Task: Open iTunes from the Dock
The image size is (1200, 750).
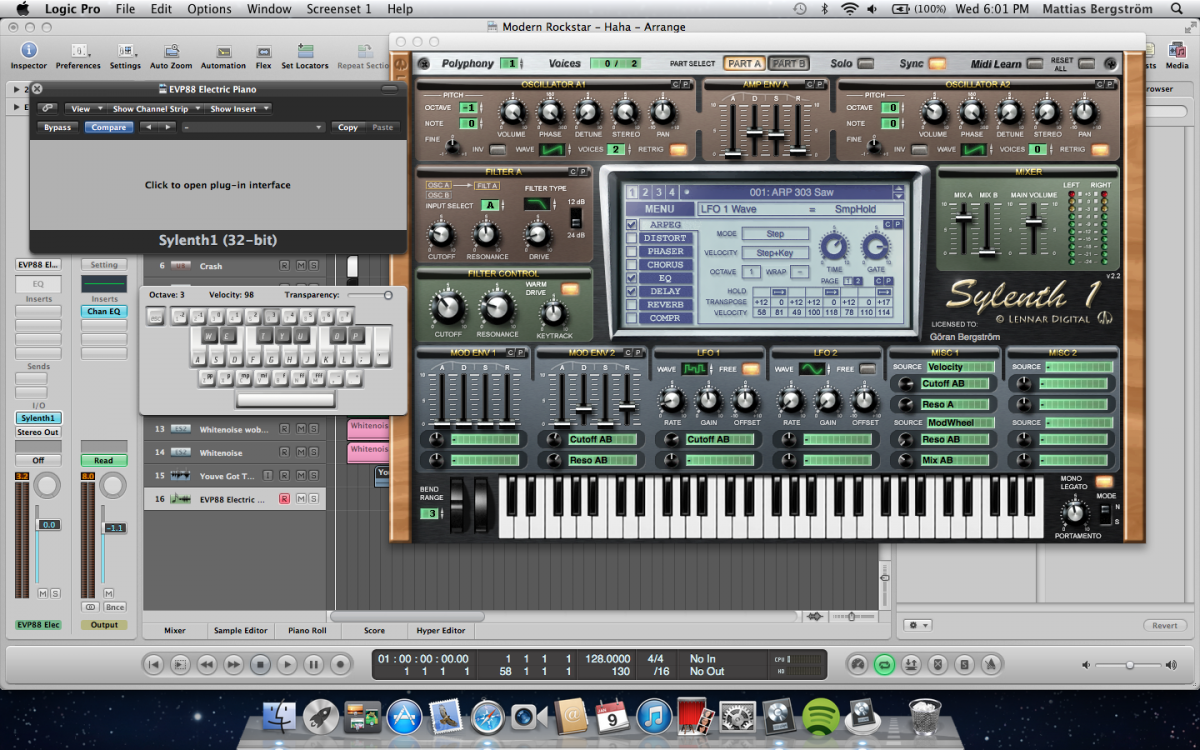Action: coord(653,717)
